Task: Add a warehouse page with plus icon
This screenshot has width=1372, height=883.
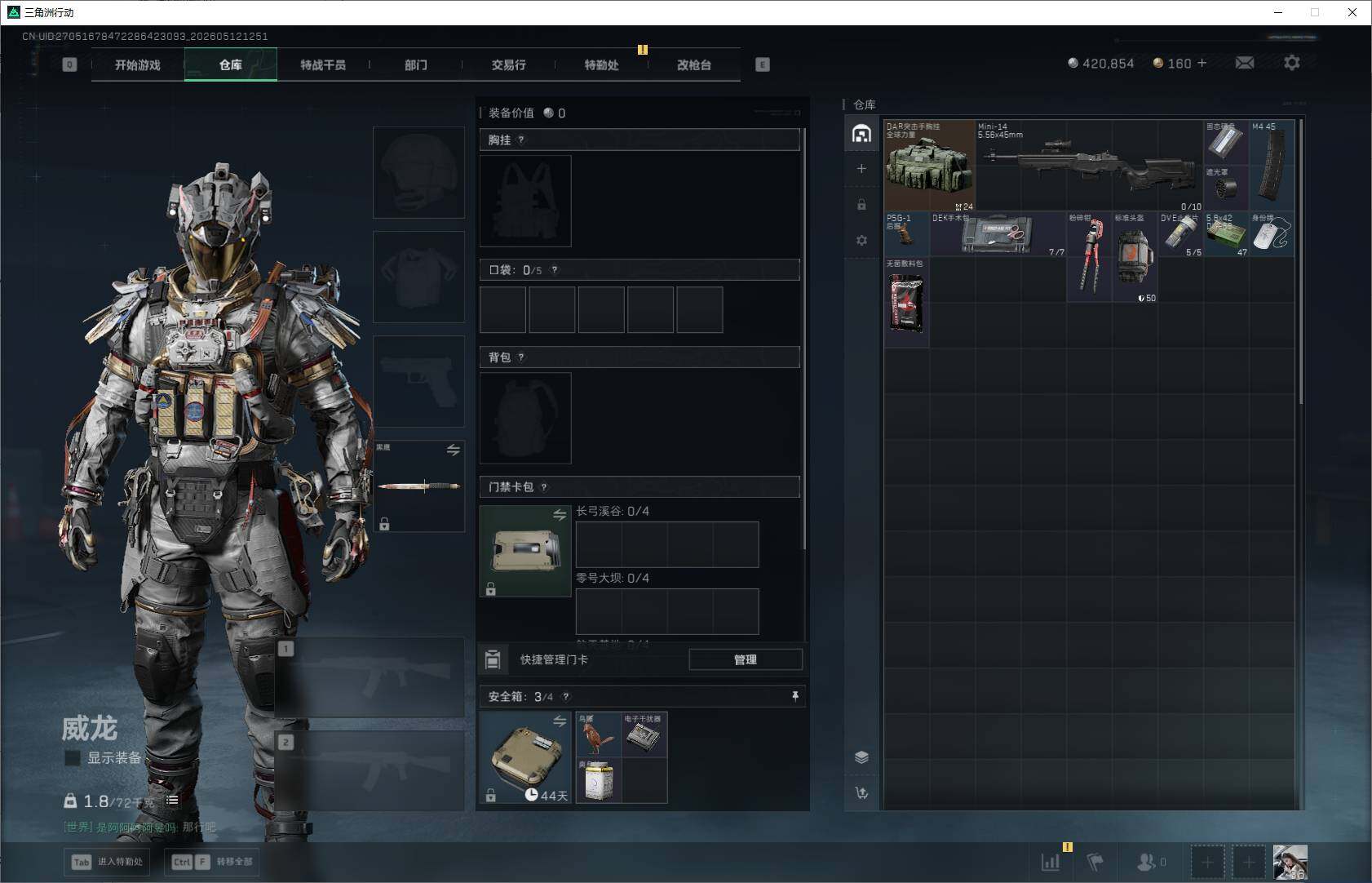Action: pos(861,169)
